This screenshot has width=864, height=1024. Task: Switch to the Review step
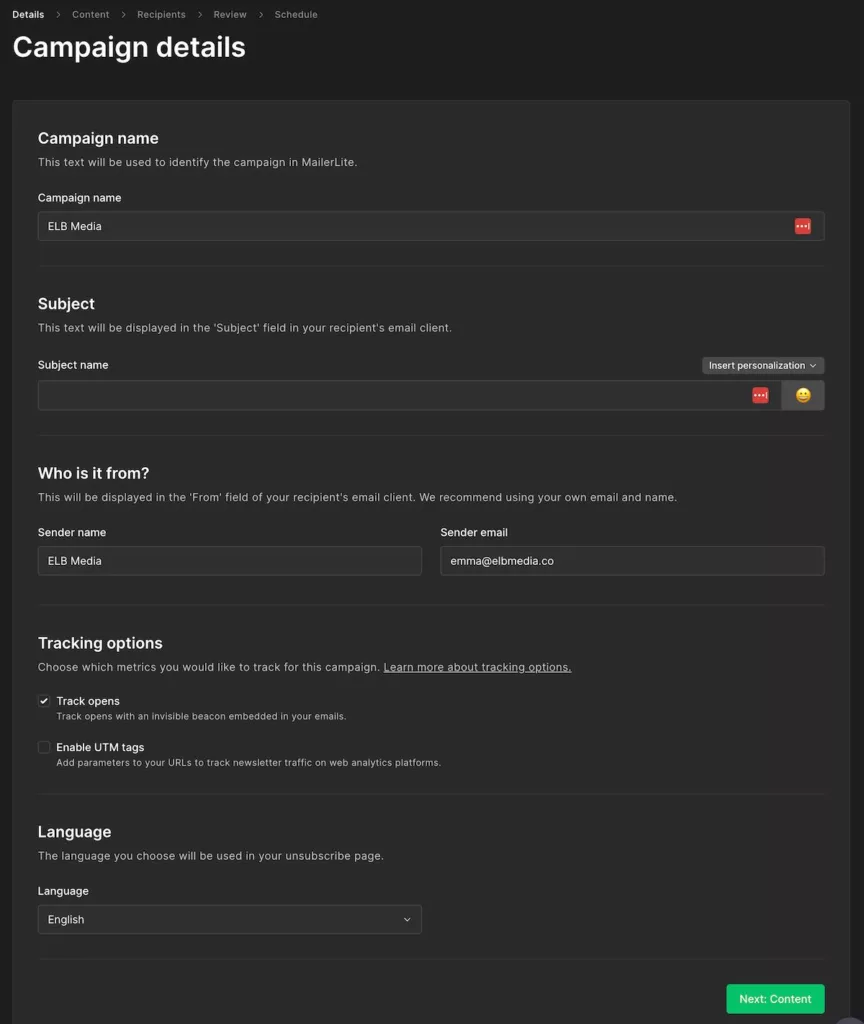[230, 15]
